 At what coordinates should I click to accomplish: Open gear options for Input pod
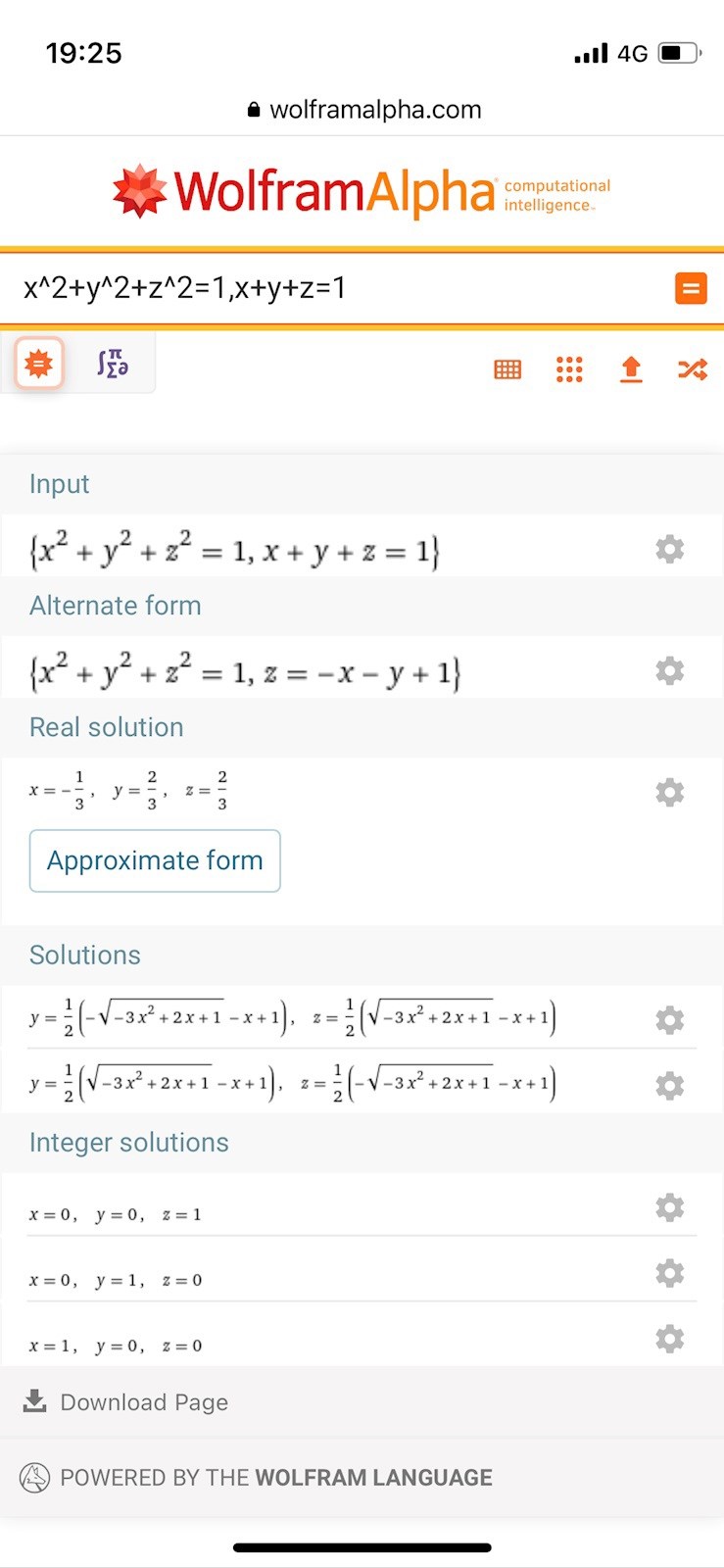coord(670,549)
